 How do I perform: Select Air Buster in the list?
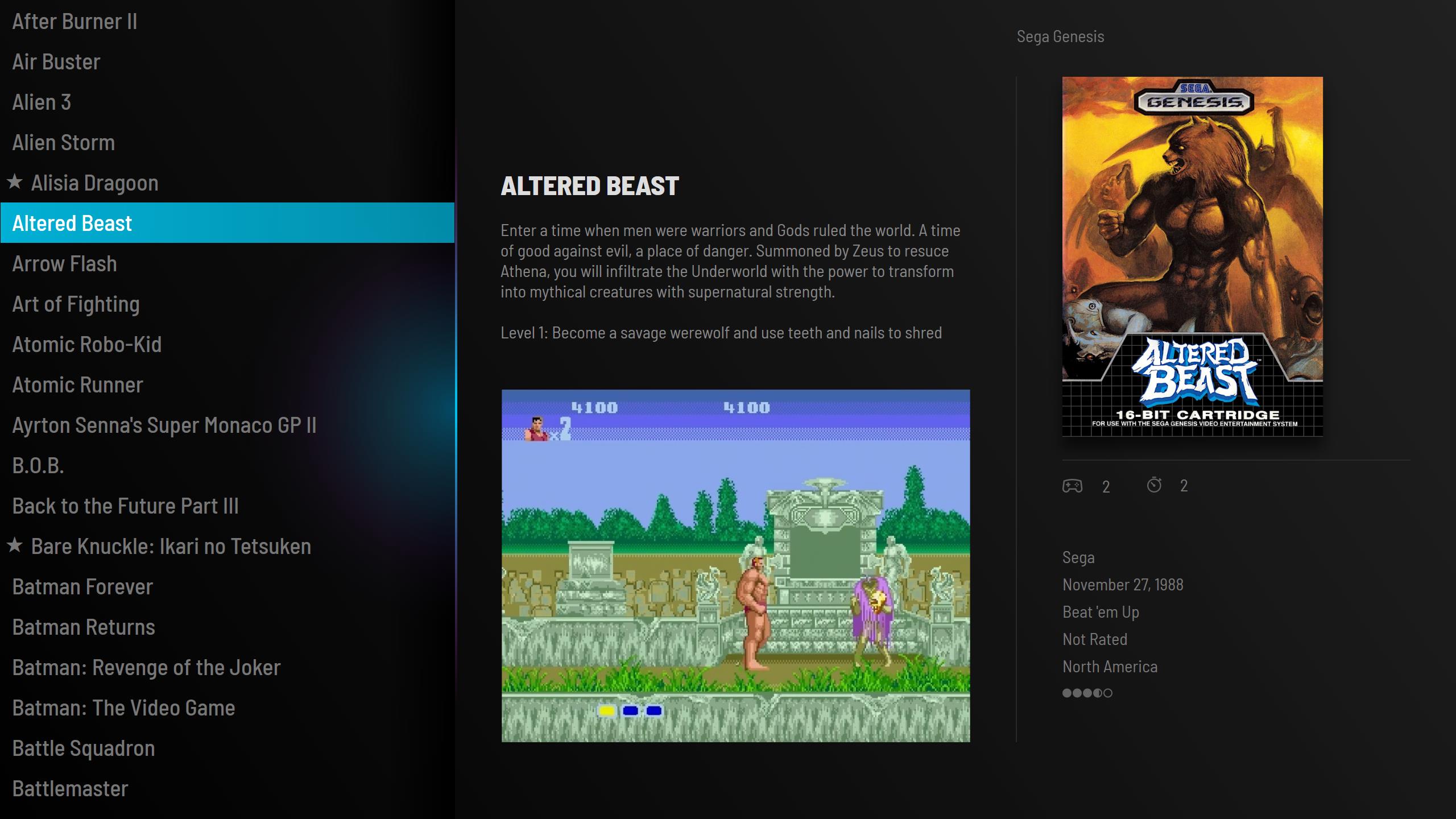click(56, 62)
